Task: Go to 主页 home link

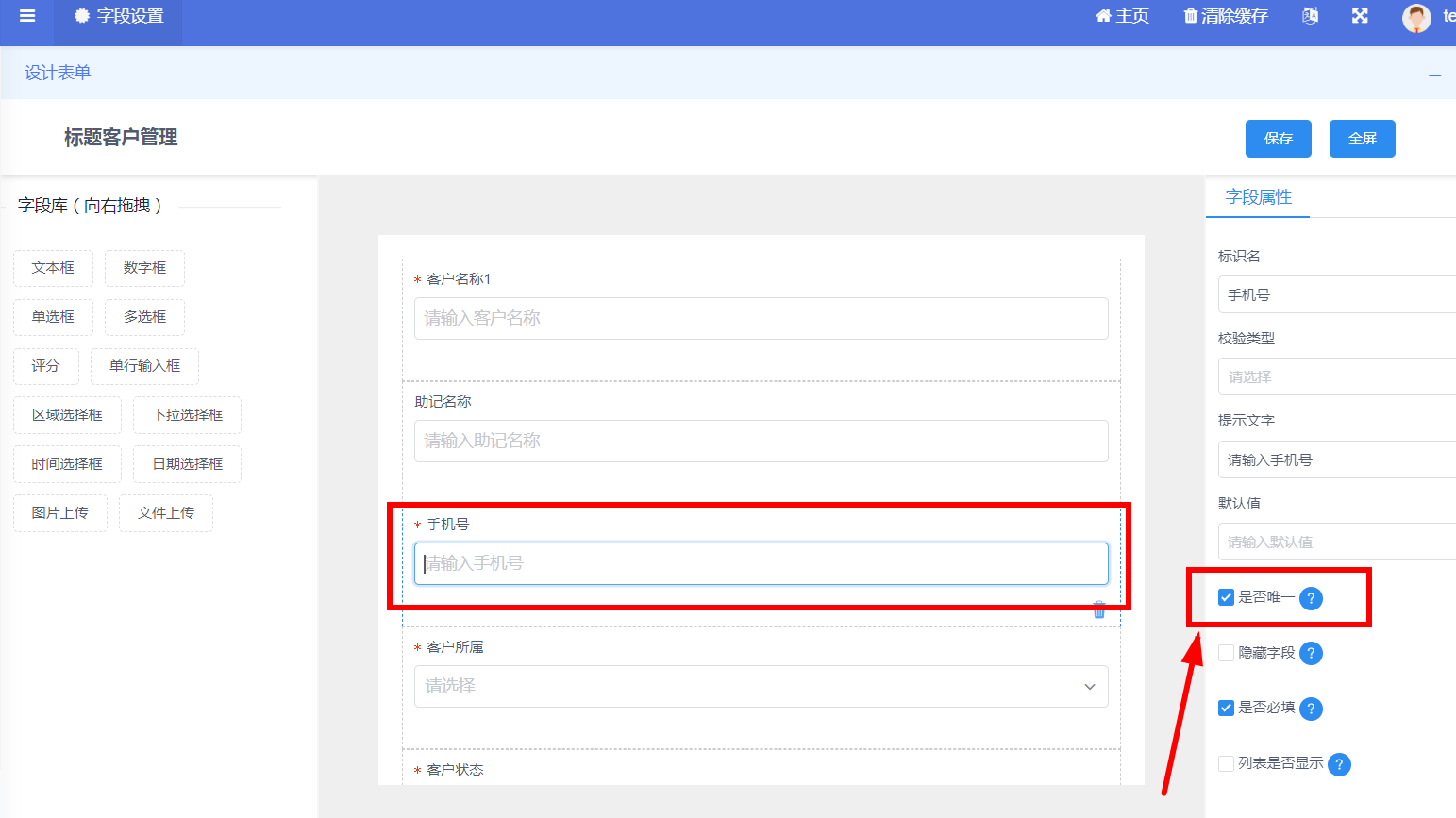Action: [1122, 16]
